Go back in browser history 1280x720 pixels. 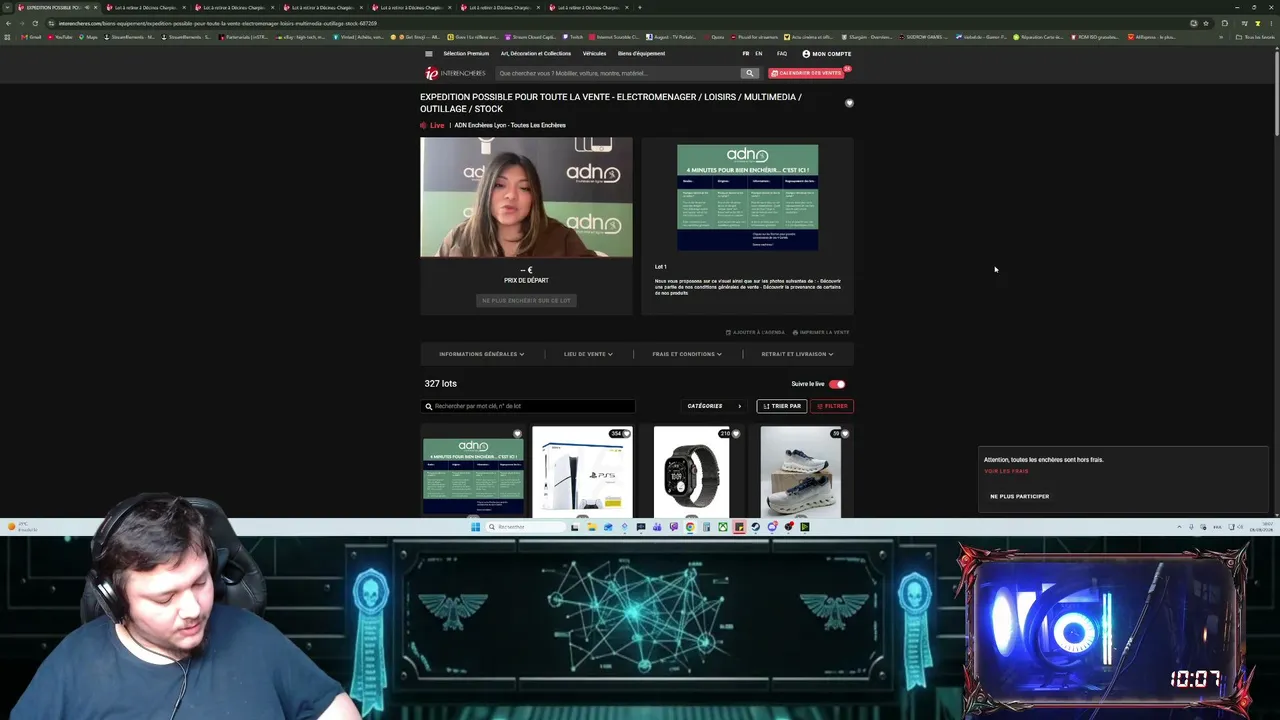tap(8, 23)
